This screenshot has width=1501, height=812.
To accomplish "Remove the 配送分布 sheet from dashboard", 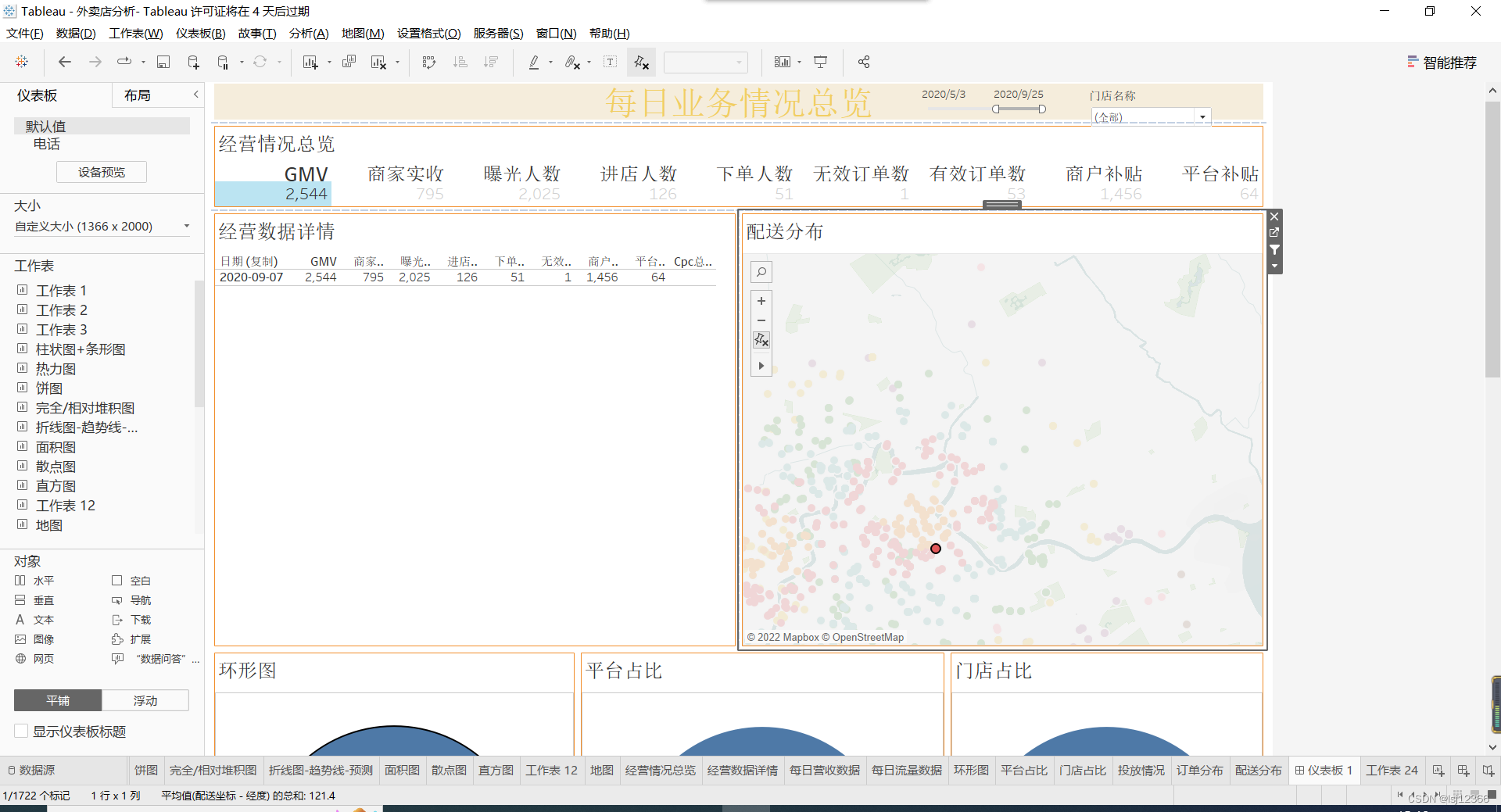I will (x=1274, y=216).
